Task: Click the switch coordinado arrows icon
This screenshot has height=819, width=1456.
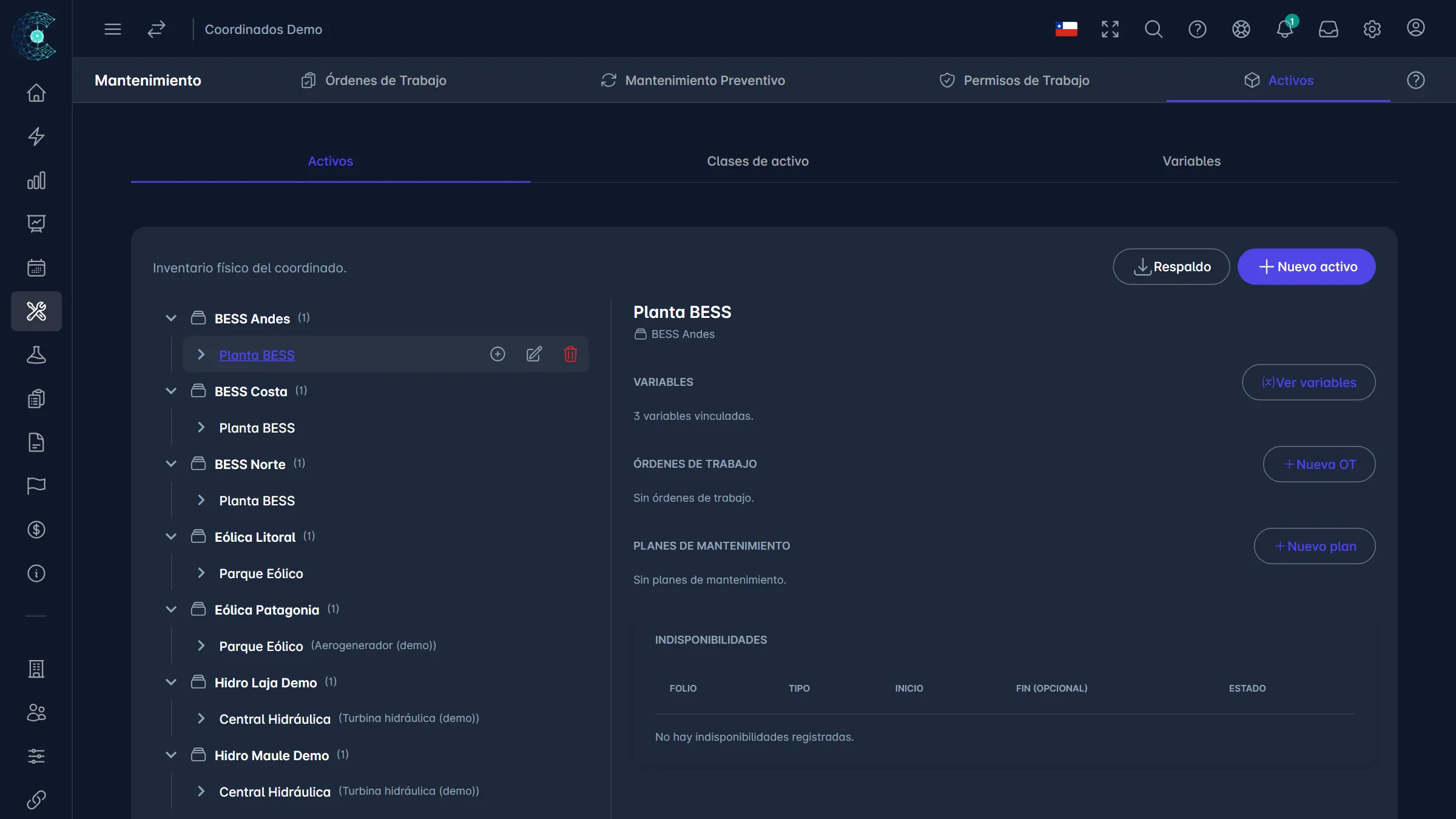Action: tap(157, 29)
